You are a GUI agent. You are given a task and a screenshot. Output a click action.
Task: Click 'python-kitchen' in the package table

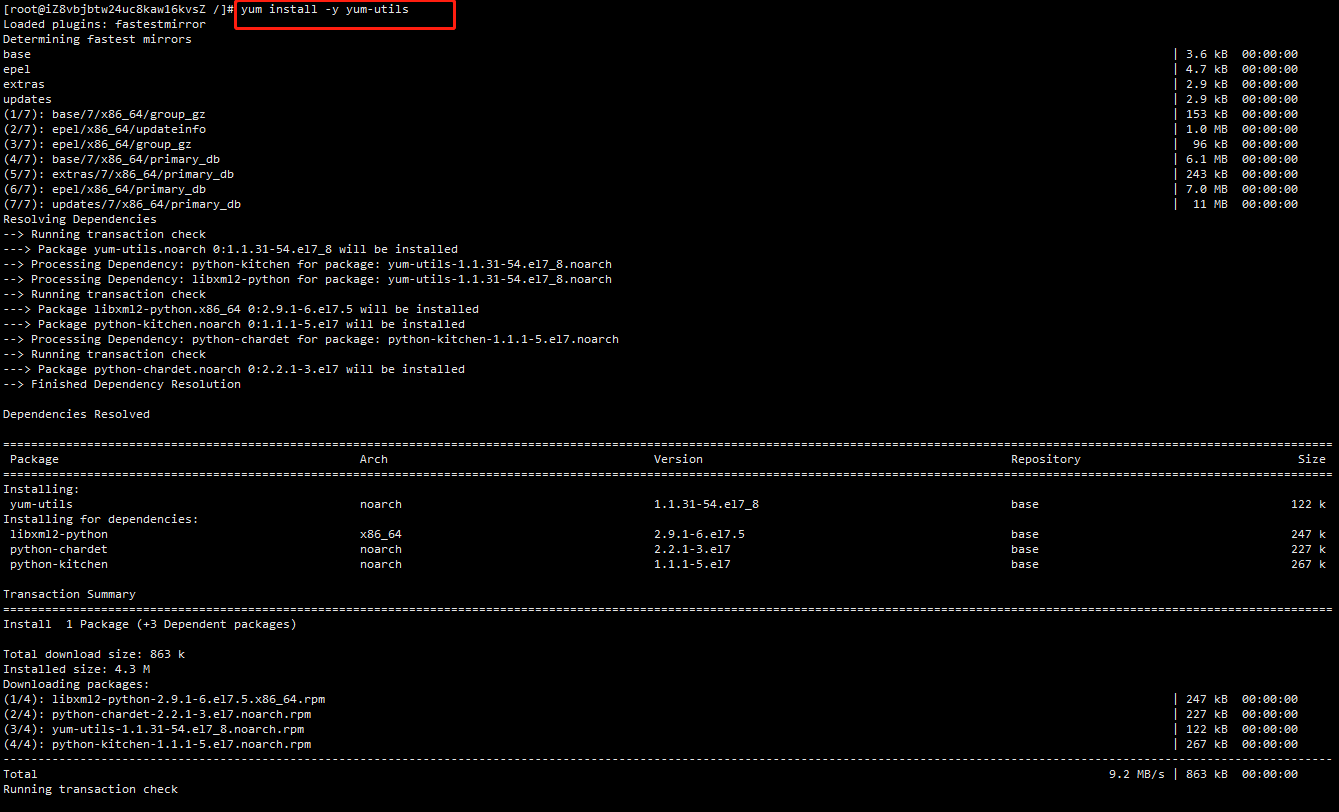59,564
